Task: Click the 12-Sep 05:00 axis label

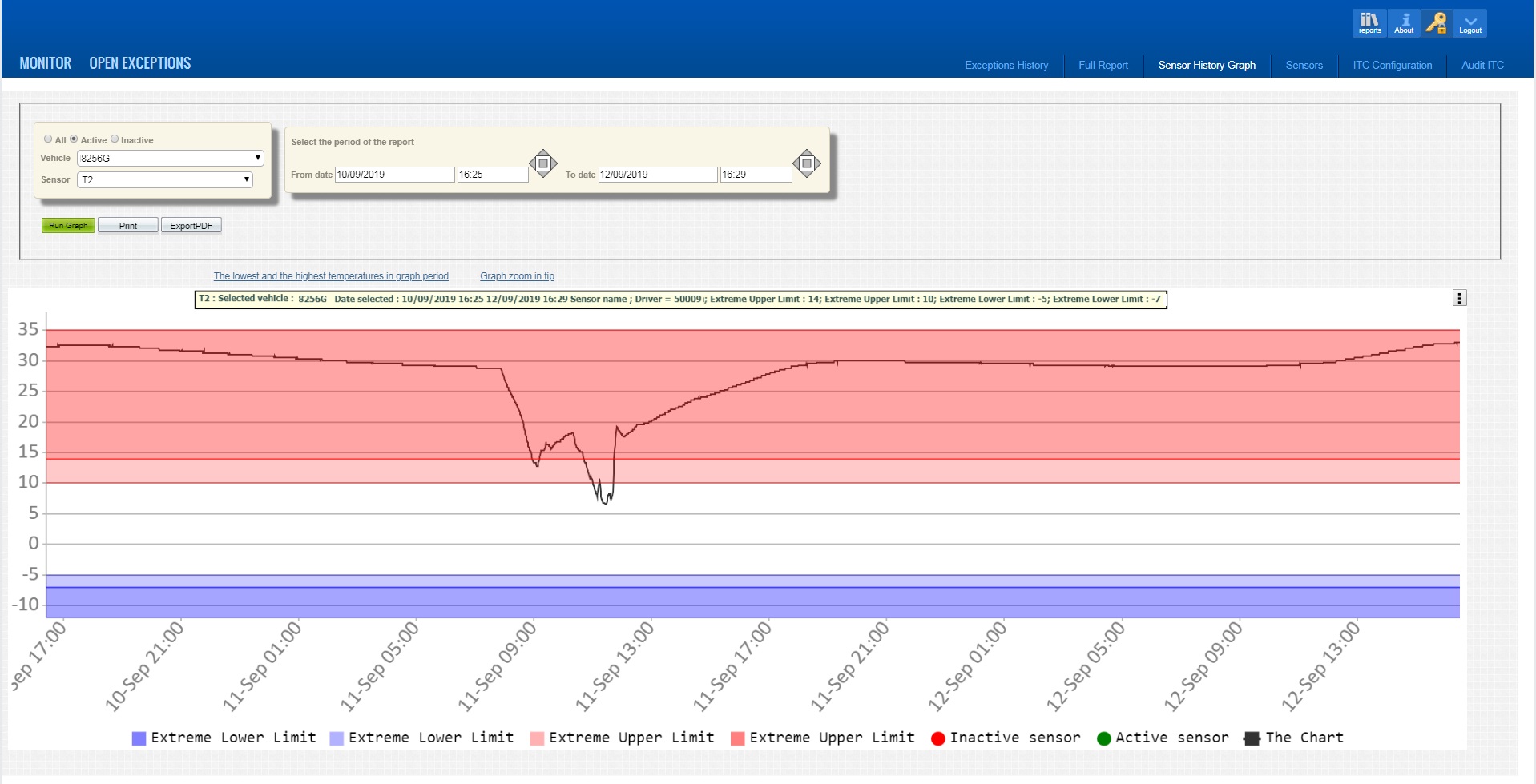Action: pos(1086,666)
